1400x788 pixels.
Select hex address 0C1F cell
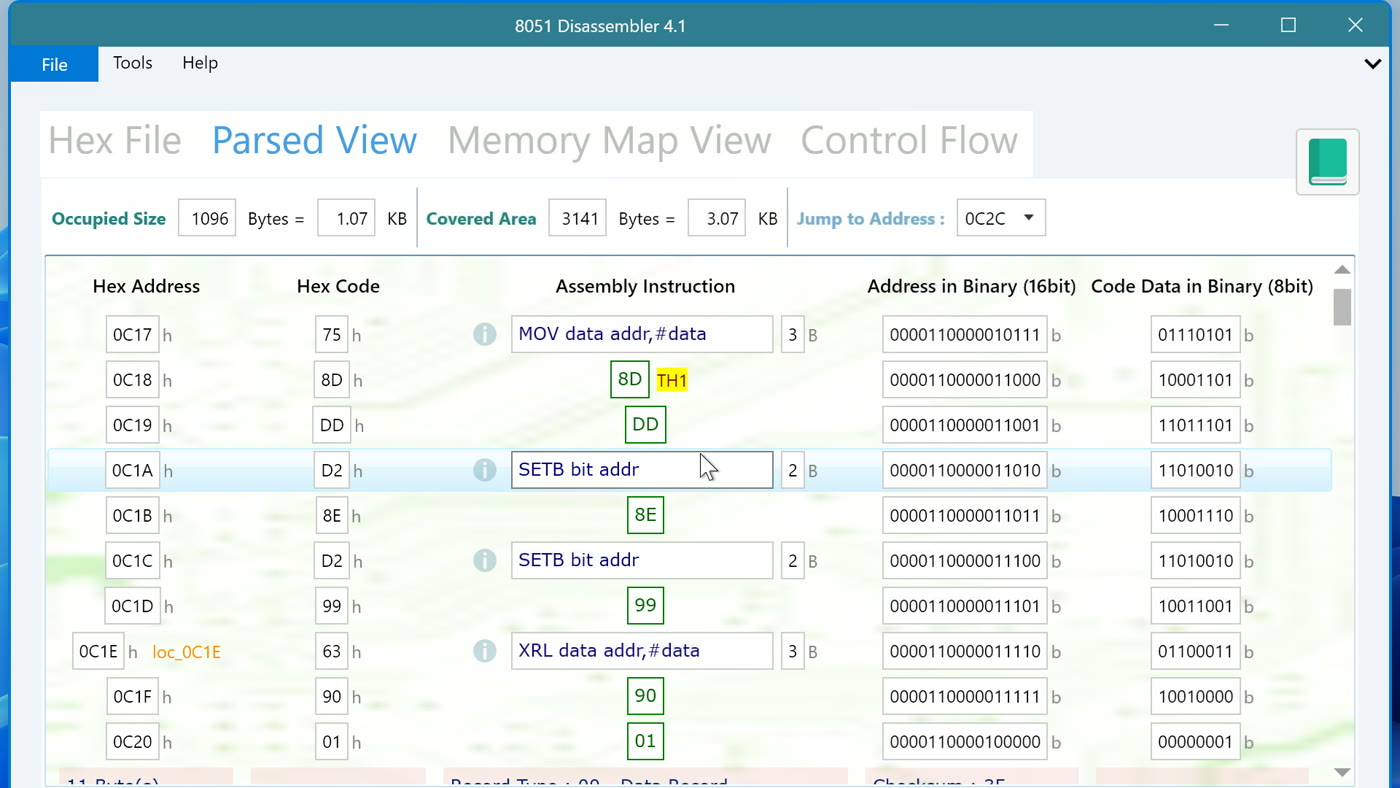(132, 696)
